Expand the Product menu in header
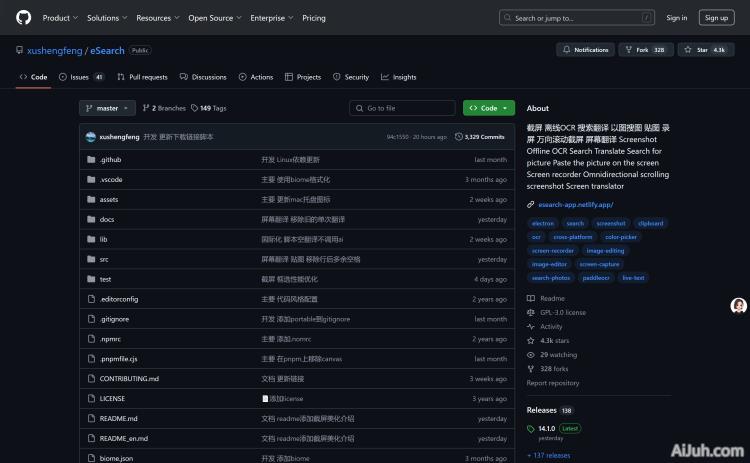Screen dimensions: 750x463 click(59, 17)
